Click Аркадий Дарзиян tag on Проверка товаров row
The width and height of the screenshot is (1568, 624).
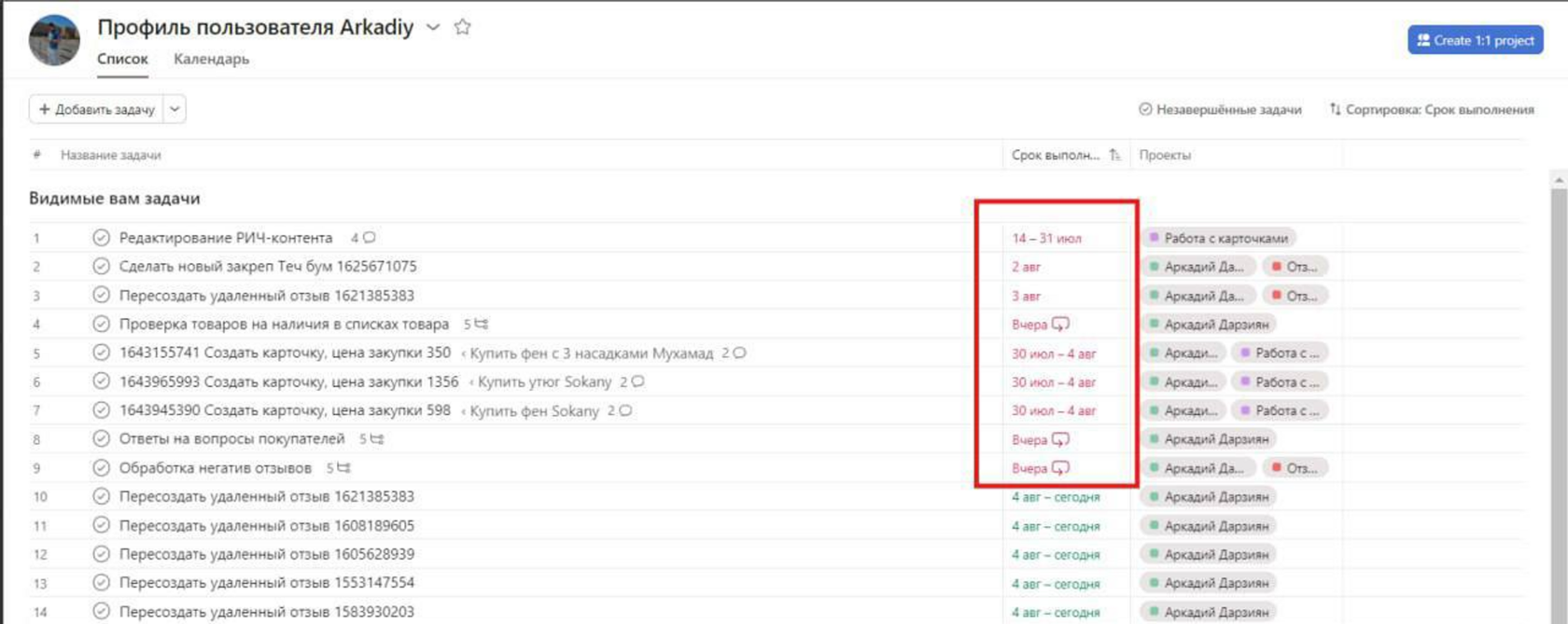(1210, 324)
